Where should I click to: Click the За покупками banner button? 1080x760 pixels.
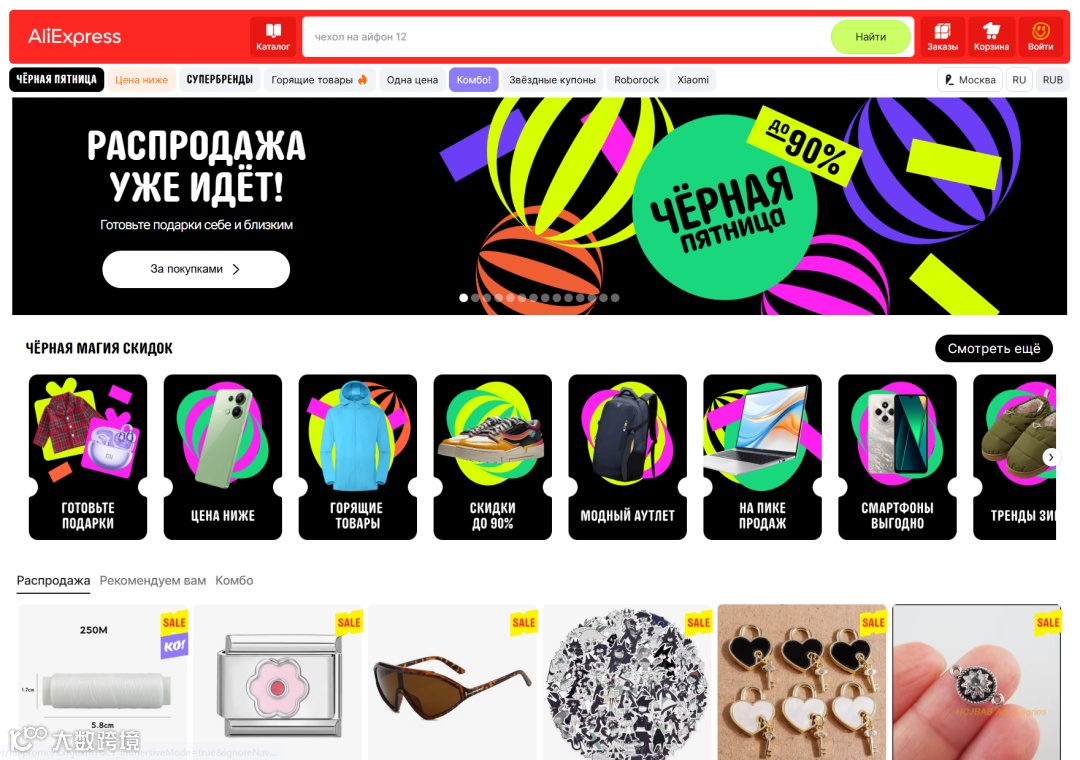196,269
